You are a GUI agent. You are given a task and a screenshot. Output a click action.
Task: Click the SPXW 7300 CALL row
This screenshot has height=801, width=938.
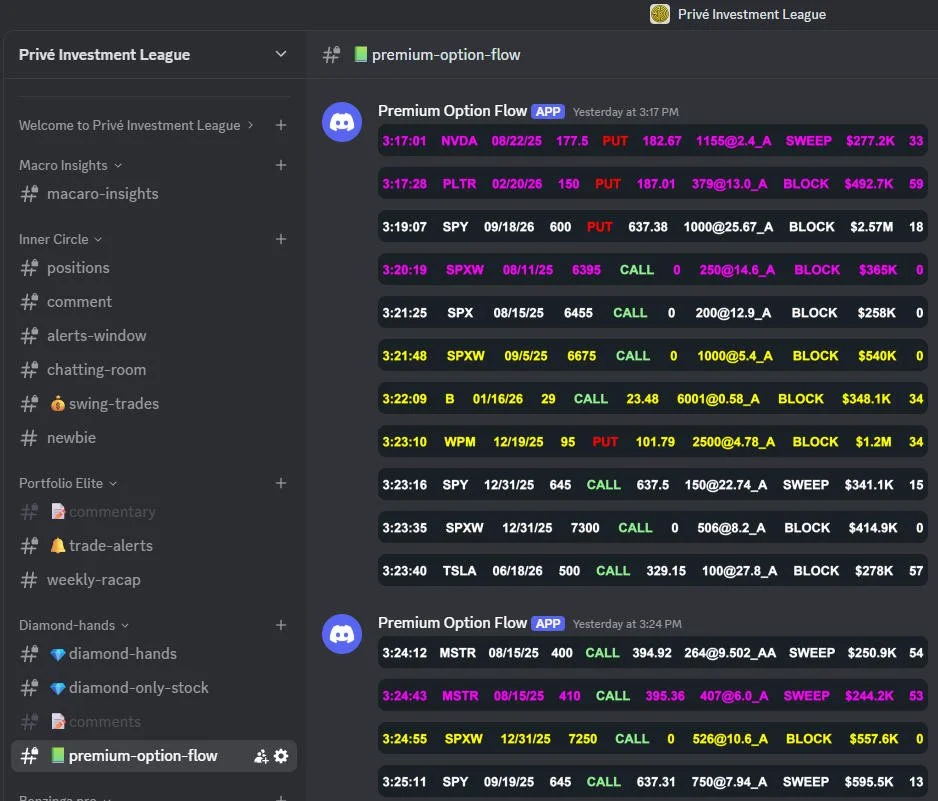653,528
